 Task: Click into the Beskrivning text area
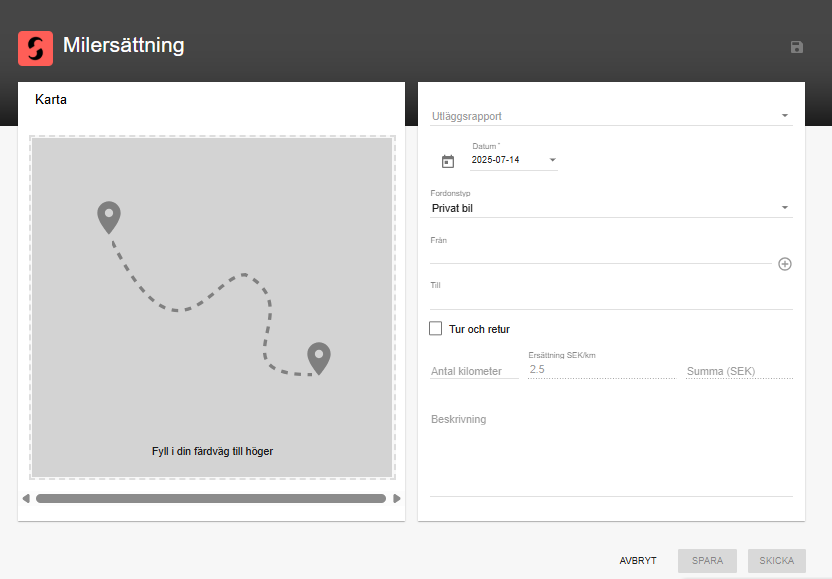[611, 454]
